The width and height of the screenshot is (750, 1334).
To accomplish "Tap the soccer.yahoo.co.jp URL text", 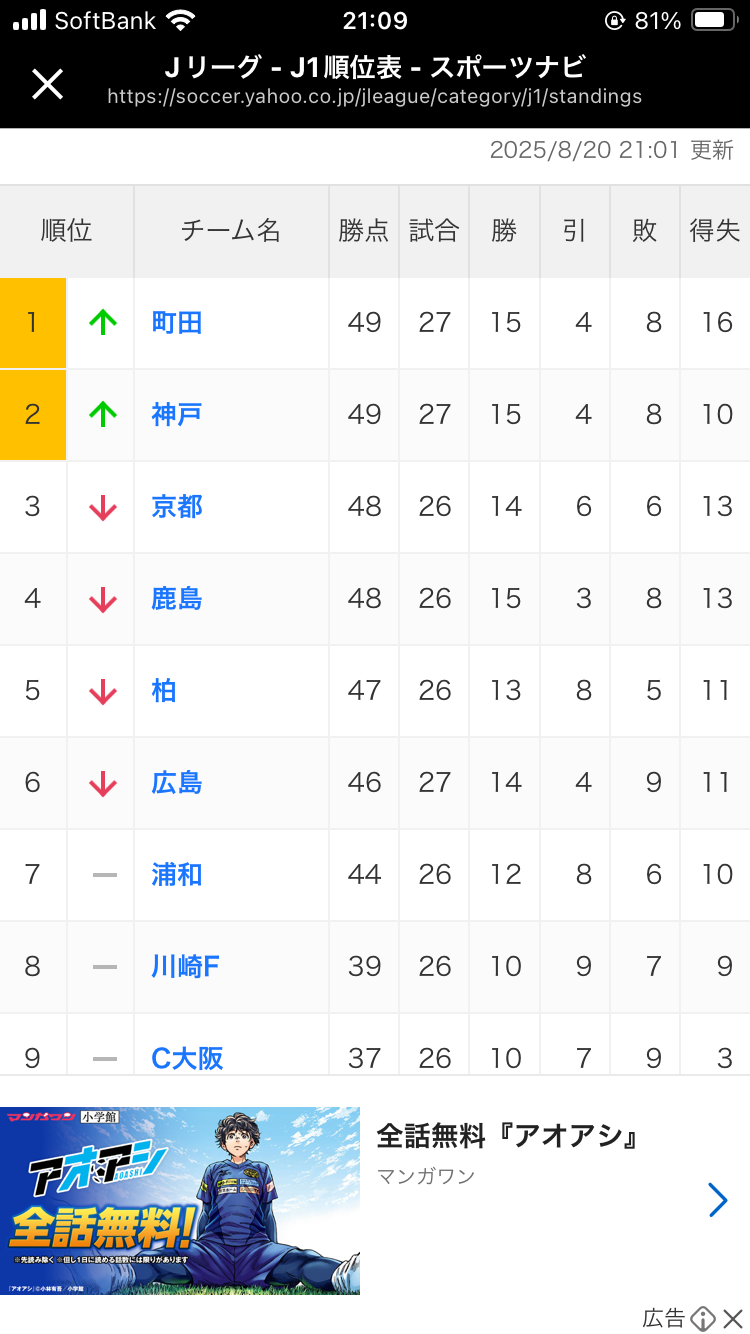I will [x=374, y=97].
